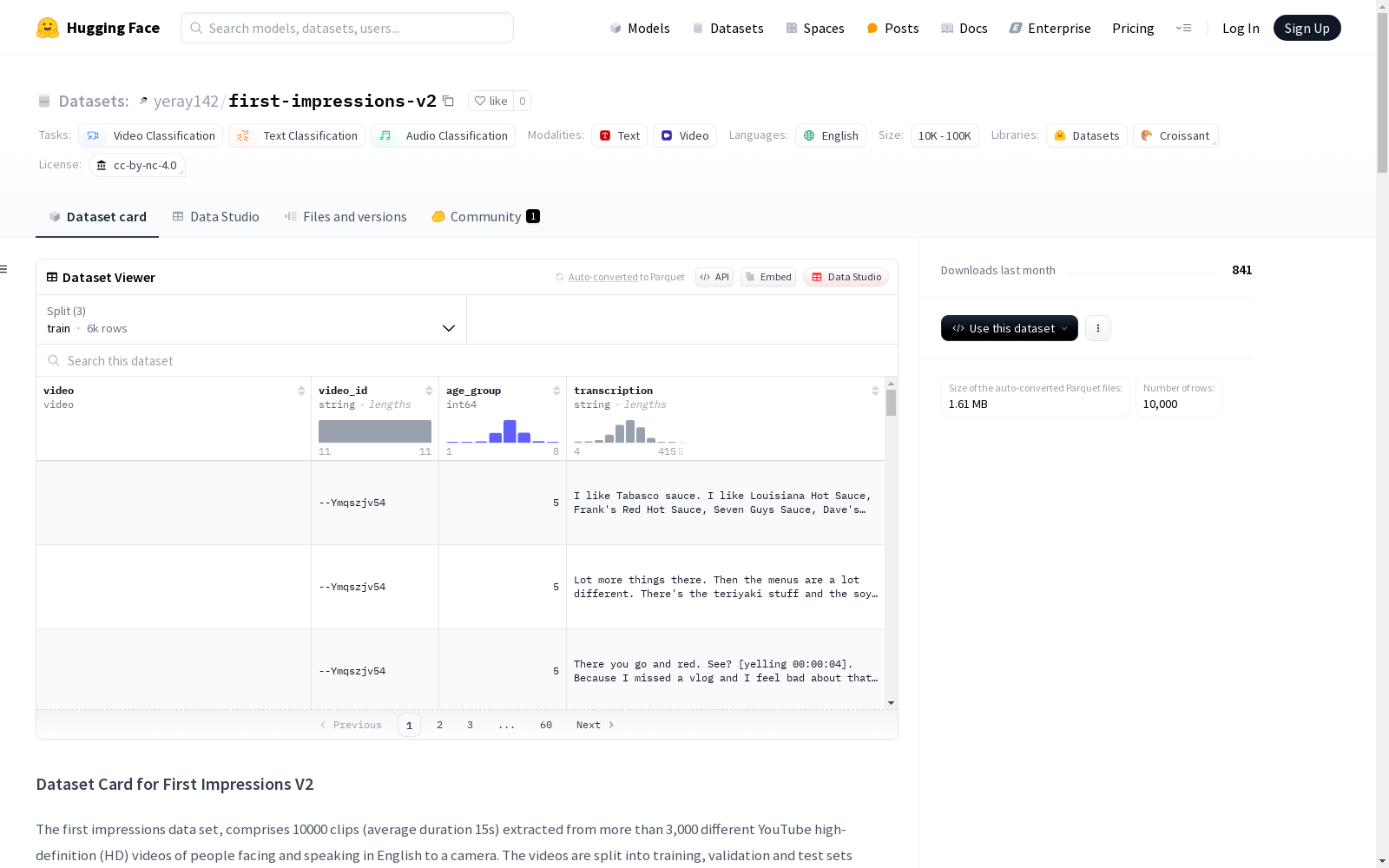Open the cc-by-nc-4.0 license tag
Image resolution: width=1389 pixels, height=868 pixels.
pos(137,165)
